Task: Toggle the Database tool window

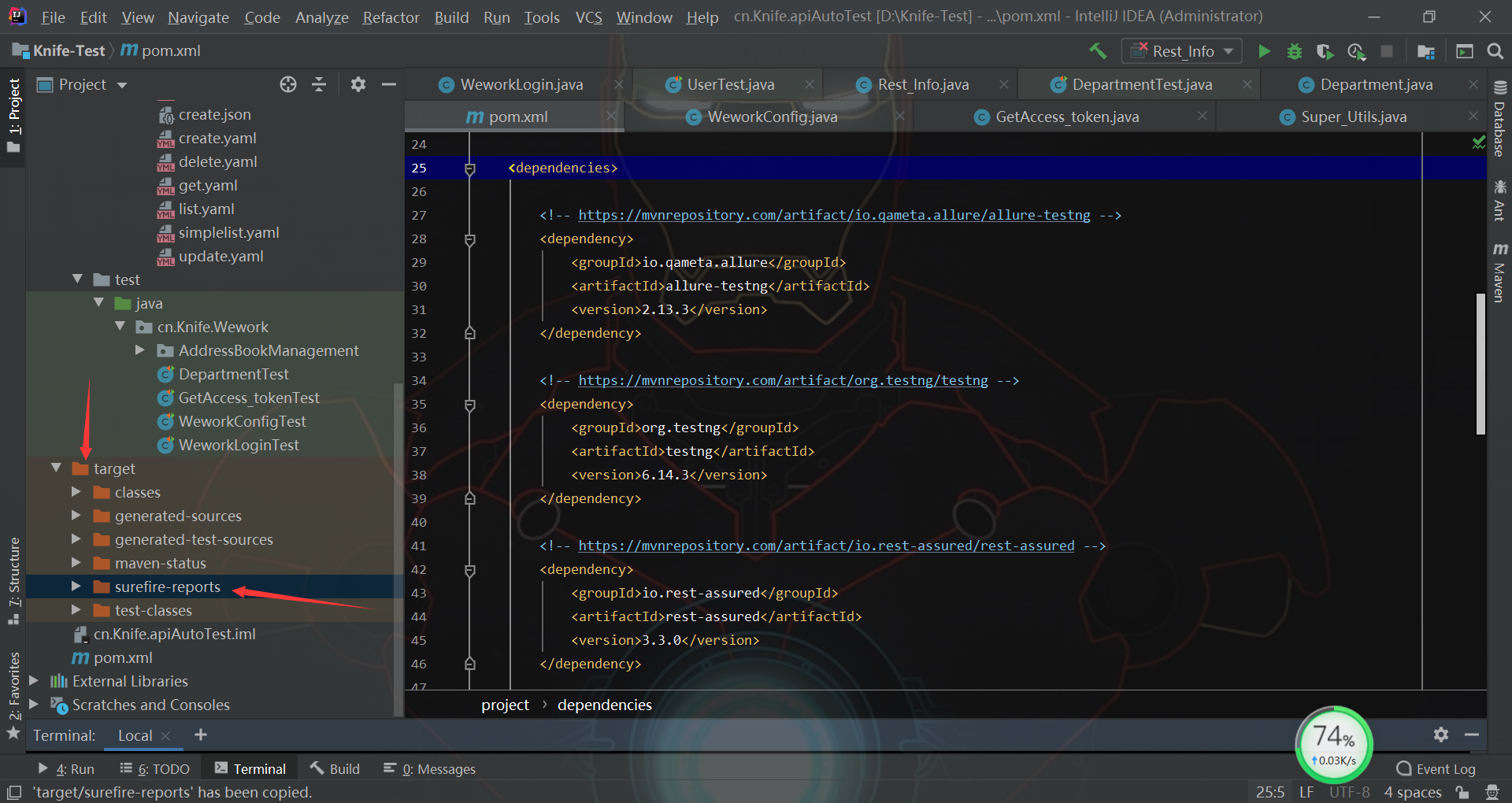Action: tap(1499, 120)
